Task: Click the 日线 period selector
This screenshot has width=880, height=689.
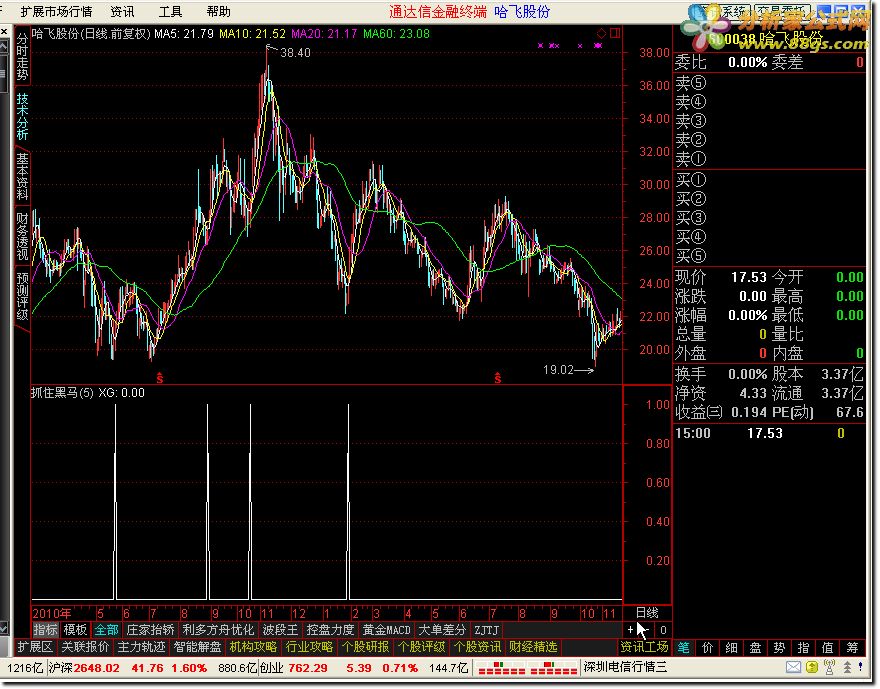Action: tap(647, 613)
